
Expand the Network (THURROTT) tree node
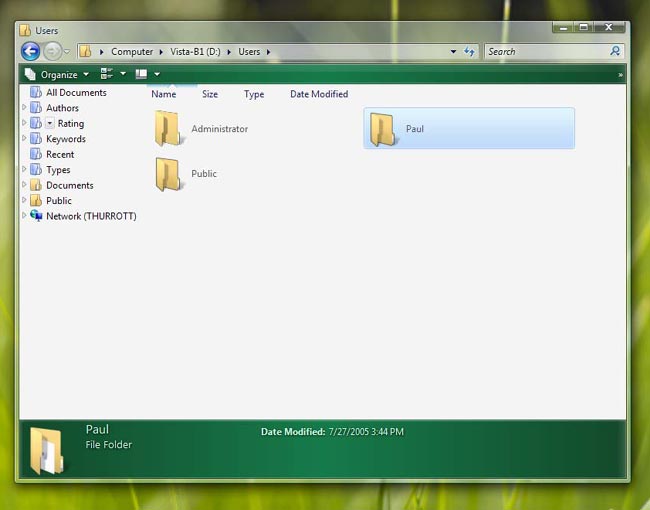(24, 216)
